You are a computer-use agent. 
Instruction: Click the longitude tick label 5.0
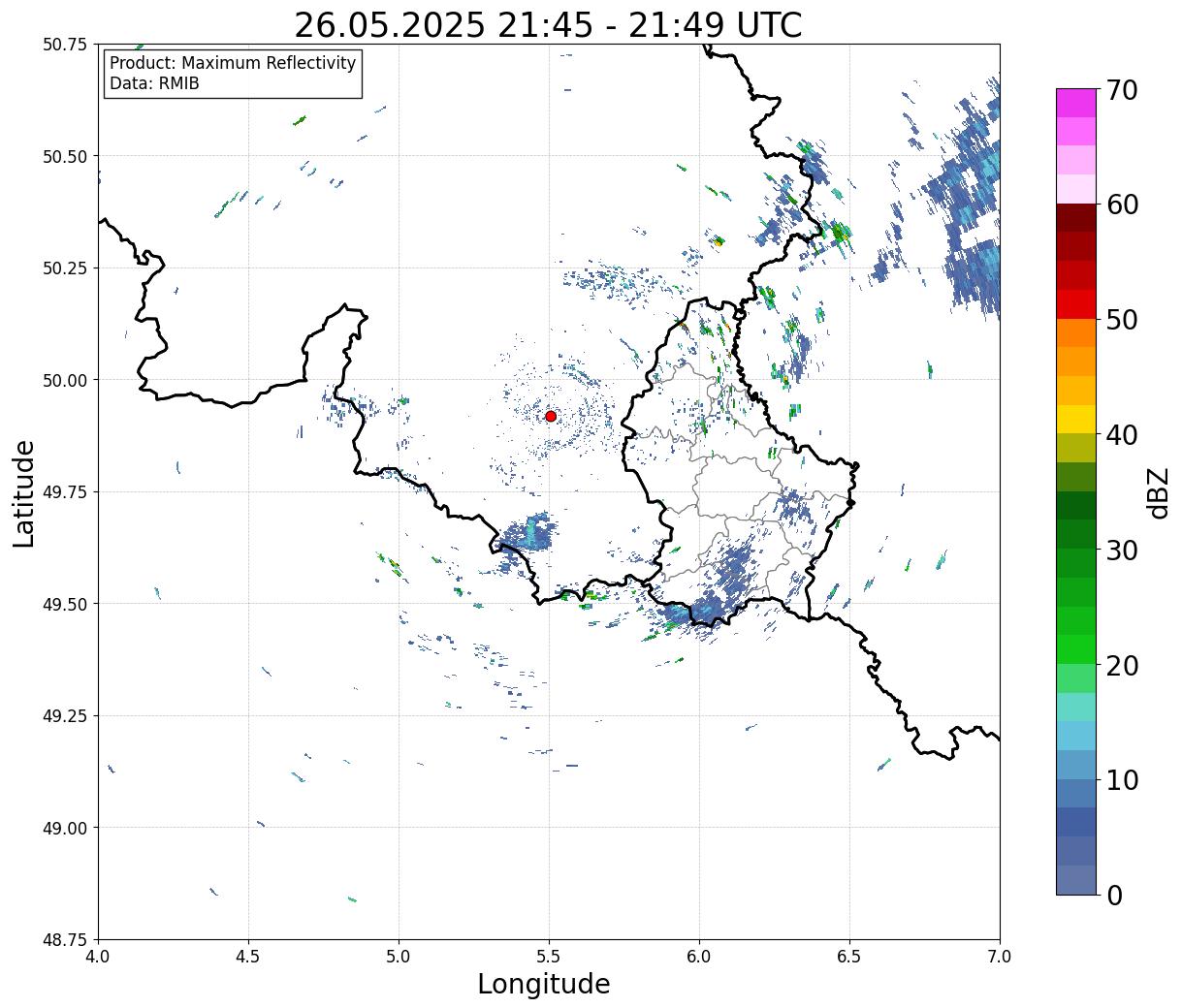pyautogui.click(x=399, y=957)
